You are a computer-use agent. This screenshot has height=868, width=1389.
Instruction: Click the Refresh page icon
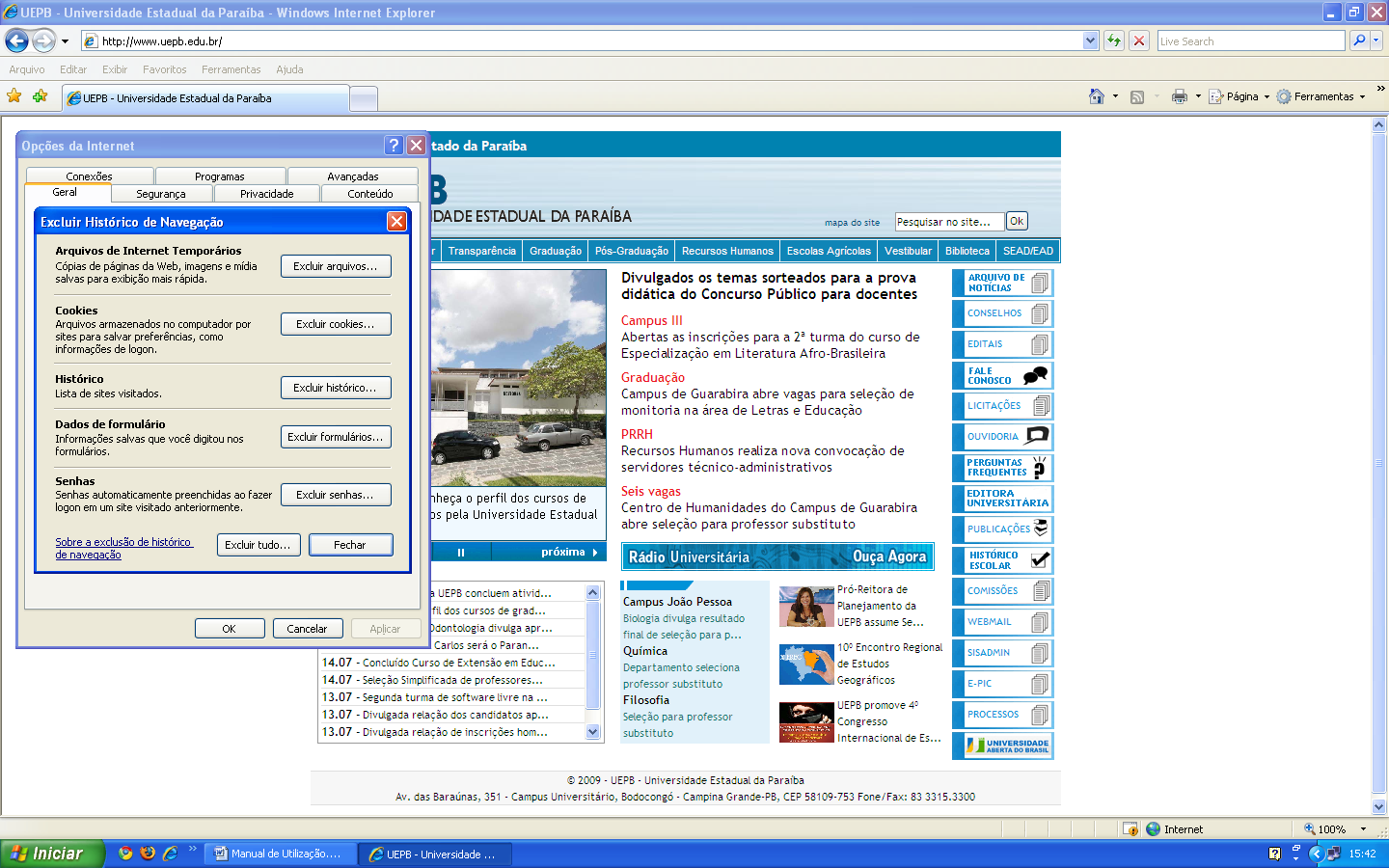[x=1114, y=41]
